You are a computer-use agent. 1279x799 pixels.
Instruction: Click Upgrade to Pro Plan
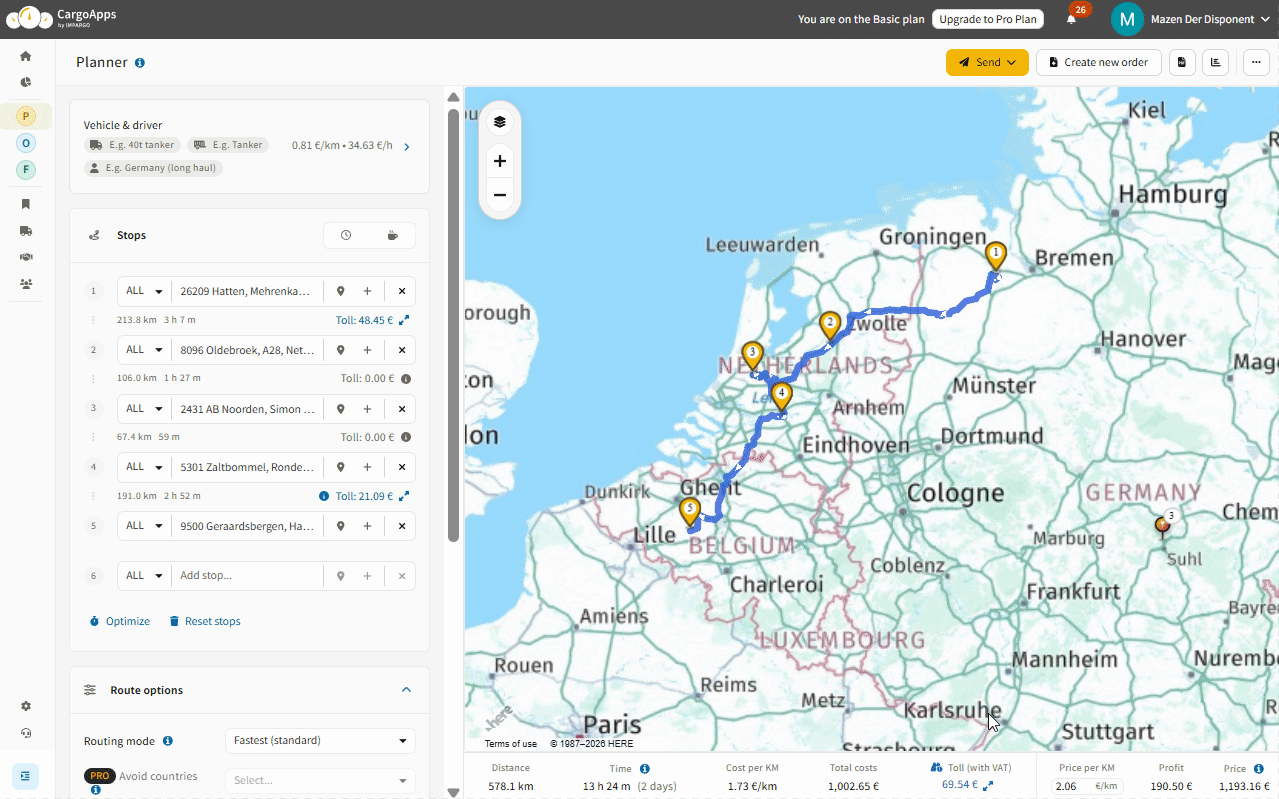(x=987, y=18)
